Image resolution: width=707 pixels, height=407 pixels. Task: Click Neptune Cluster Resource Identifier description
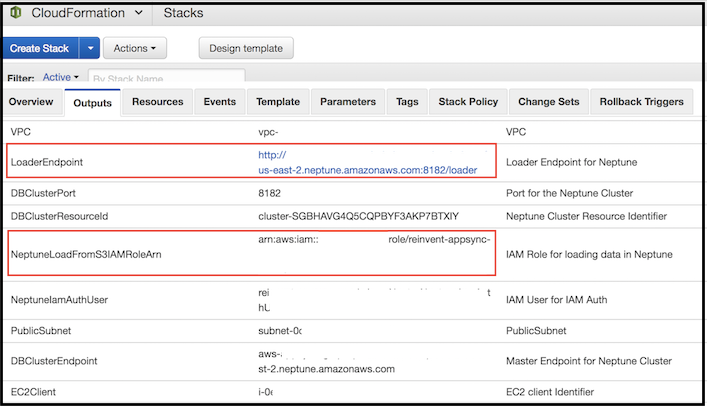point(586,216)
